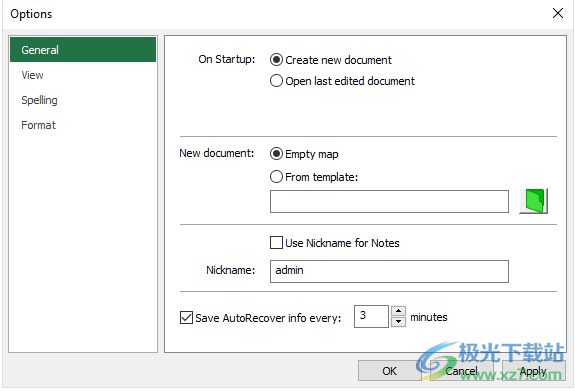The image size is (575, 391).
Task: Click the Apply button
Action: click(x=533, y=371)
